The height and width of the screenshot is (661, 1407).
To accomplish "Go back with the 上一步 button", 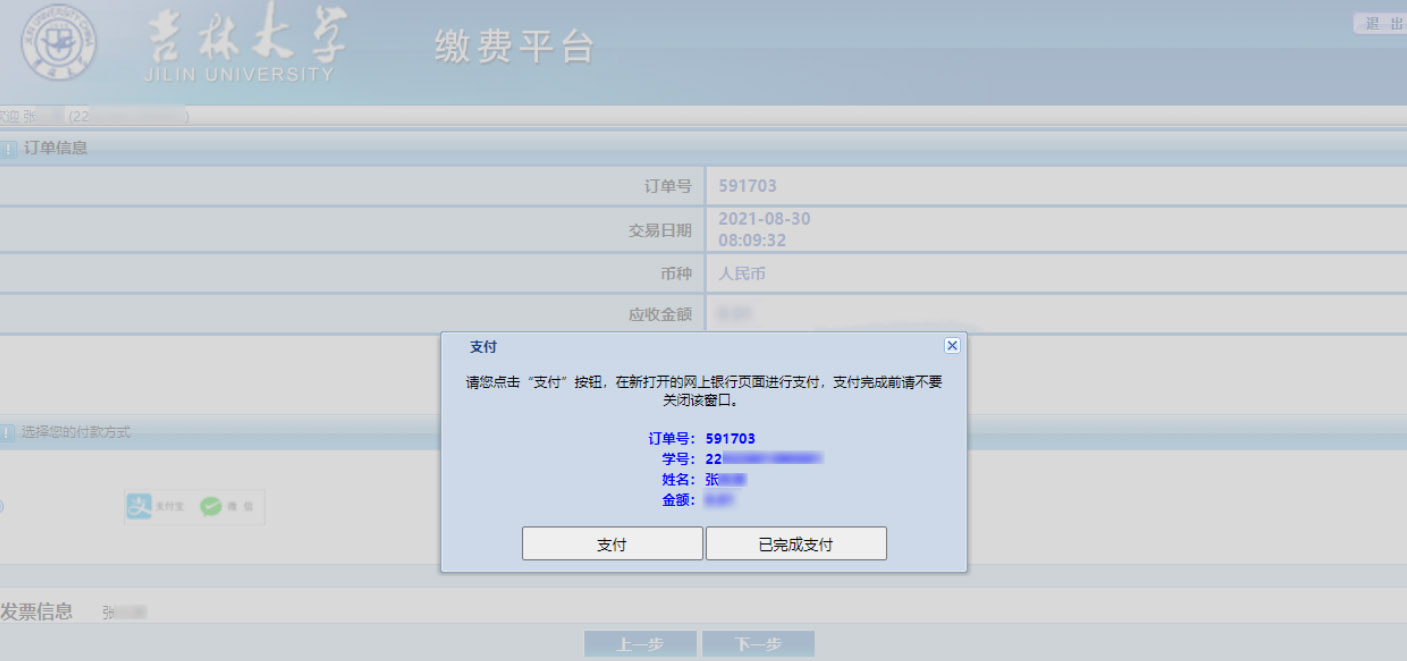I will pyautogui.click(x=639, y=644).
